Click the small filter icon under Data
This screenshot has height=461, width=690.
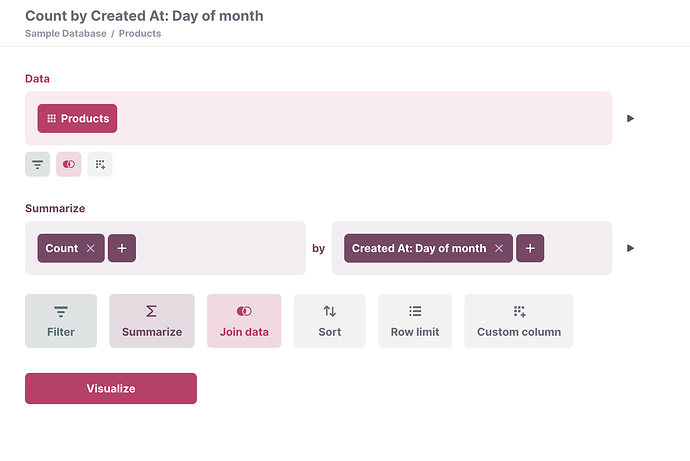(x=37, y=164)
